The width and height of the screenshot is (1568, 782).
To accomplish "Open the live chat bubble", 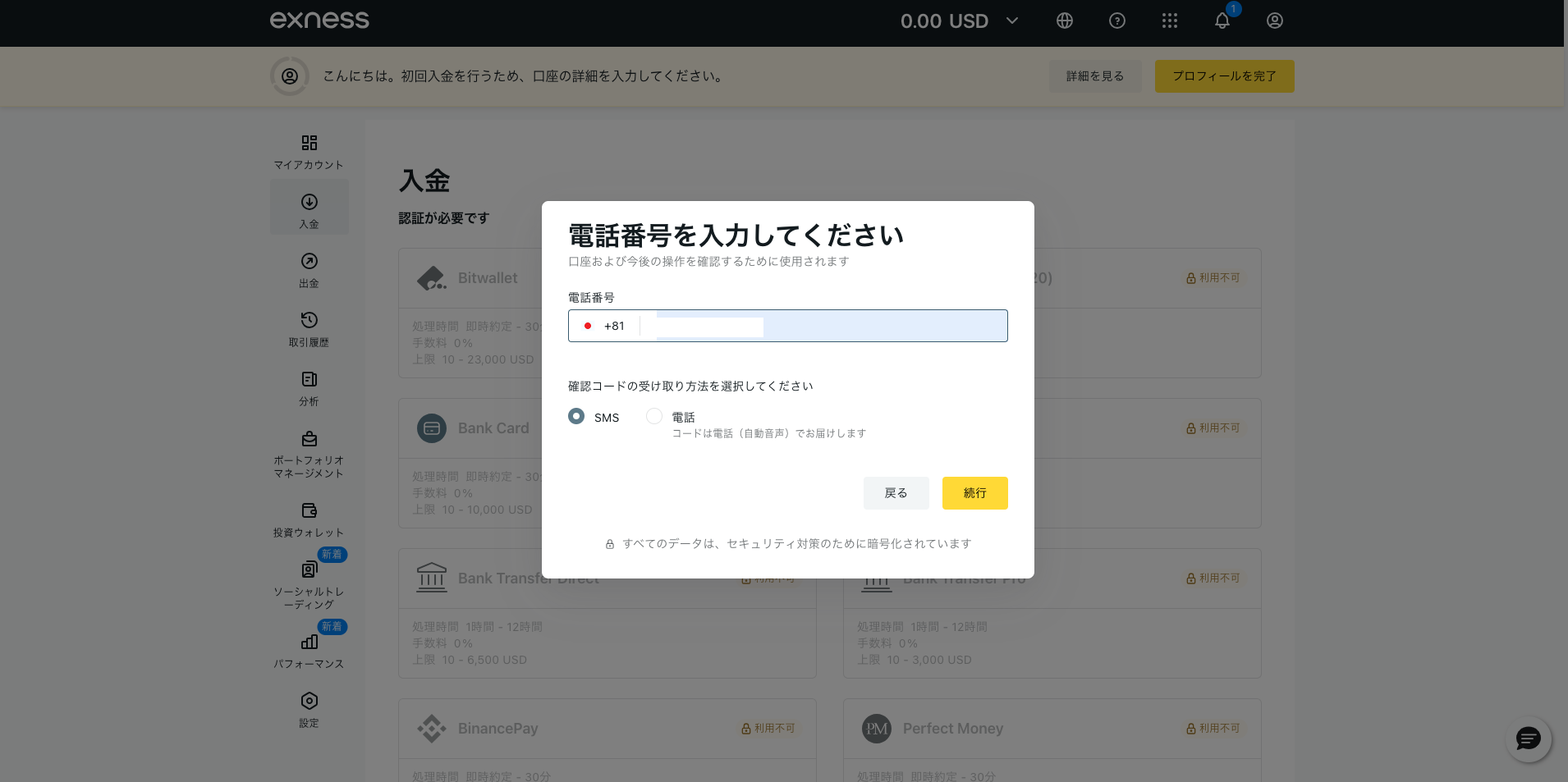I will [1528, 739].
